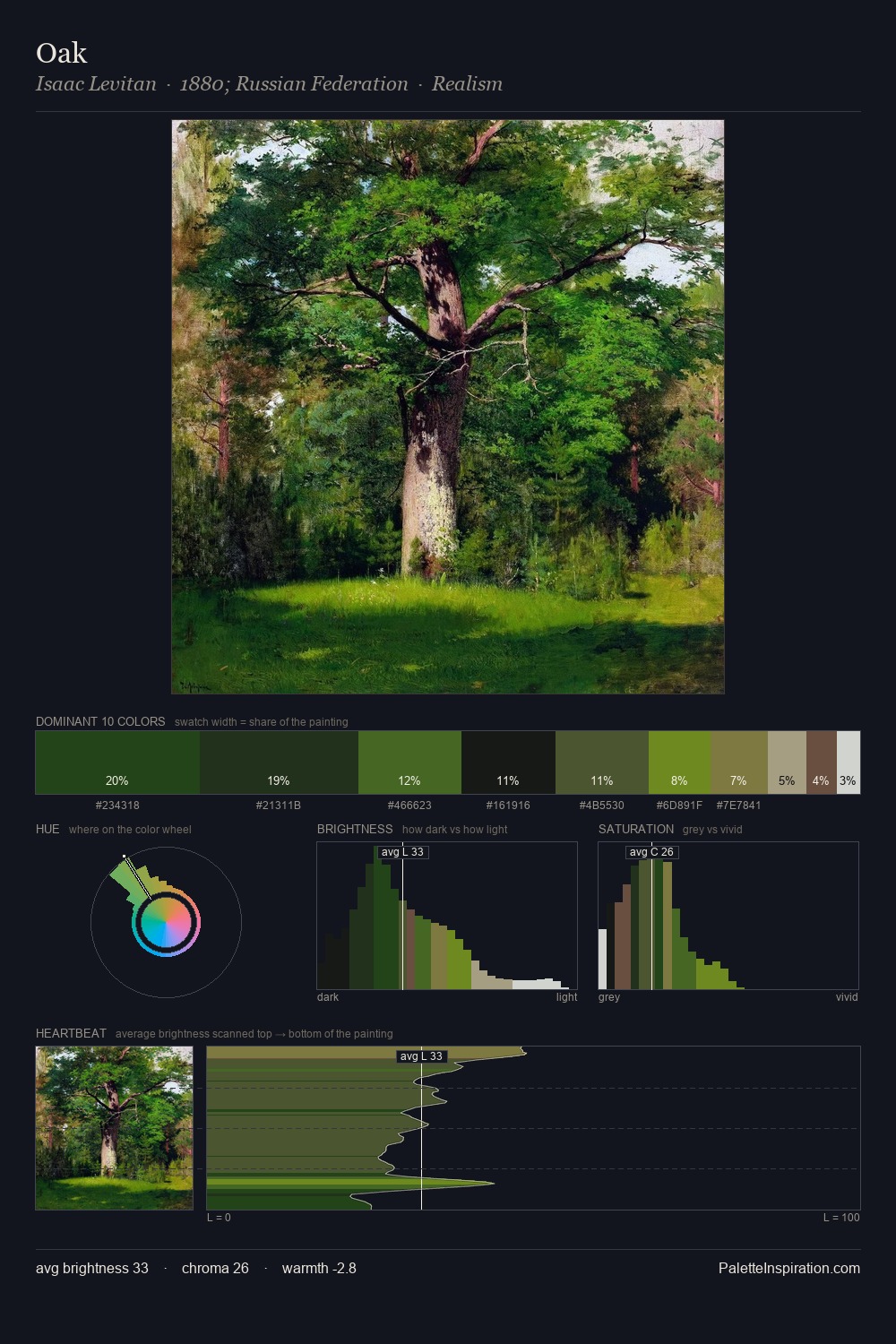Viewport: 896px width, 1344px height.
Task: Click 'where on the color wheel' caption
Action: pos(130,830)
